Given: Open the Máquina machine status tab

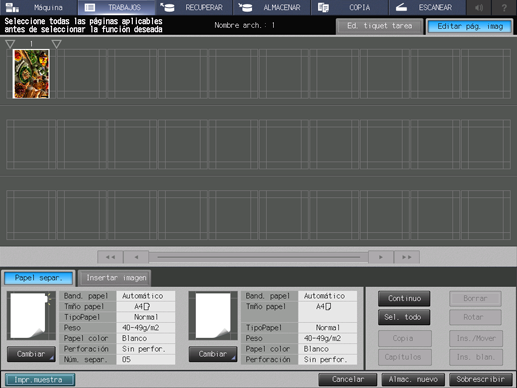Looking at the screenshot, I should coord(38,7).
